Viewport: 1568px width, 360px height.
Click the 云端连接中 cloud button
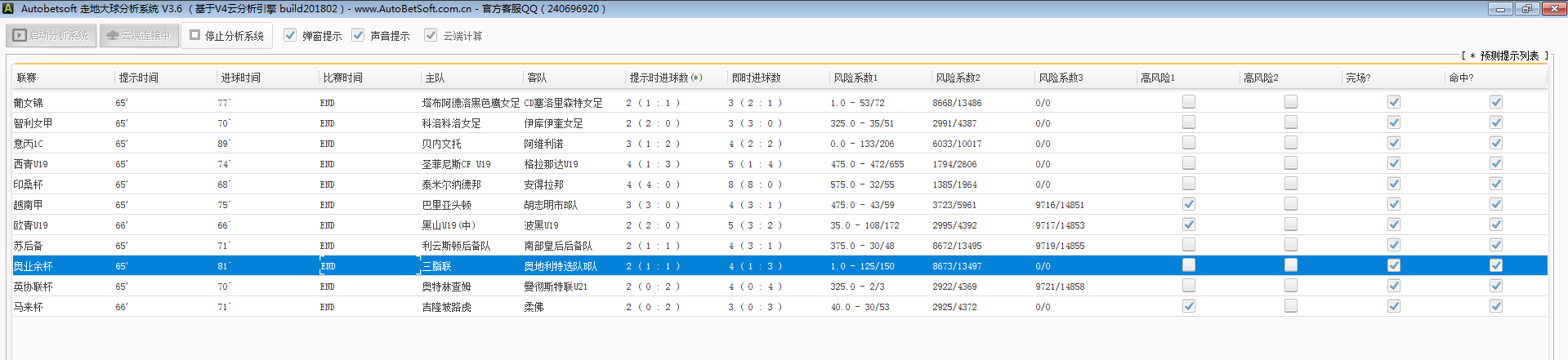(139, 36)
